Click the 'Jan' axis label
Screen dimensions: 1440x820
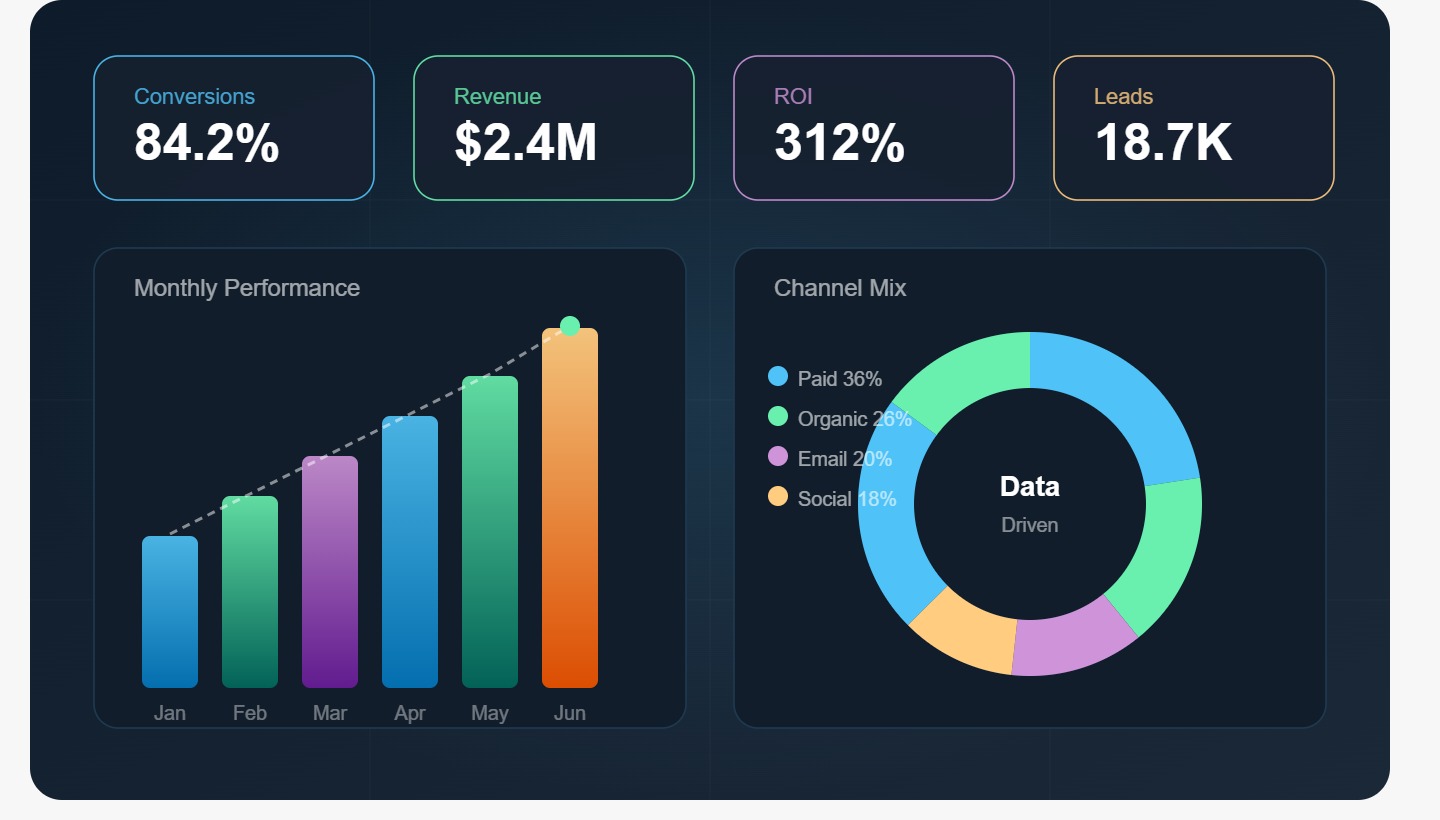(170, 713)
